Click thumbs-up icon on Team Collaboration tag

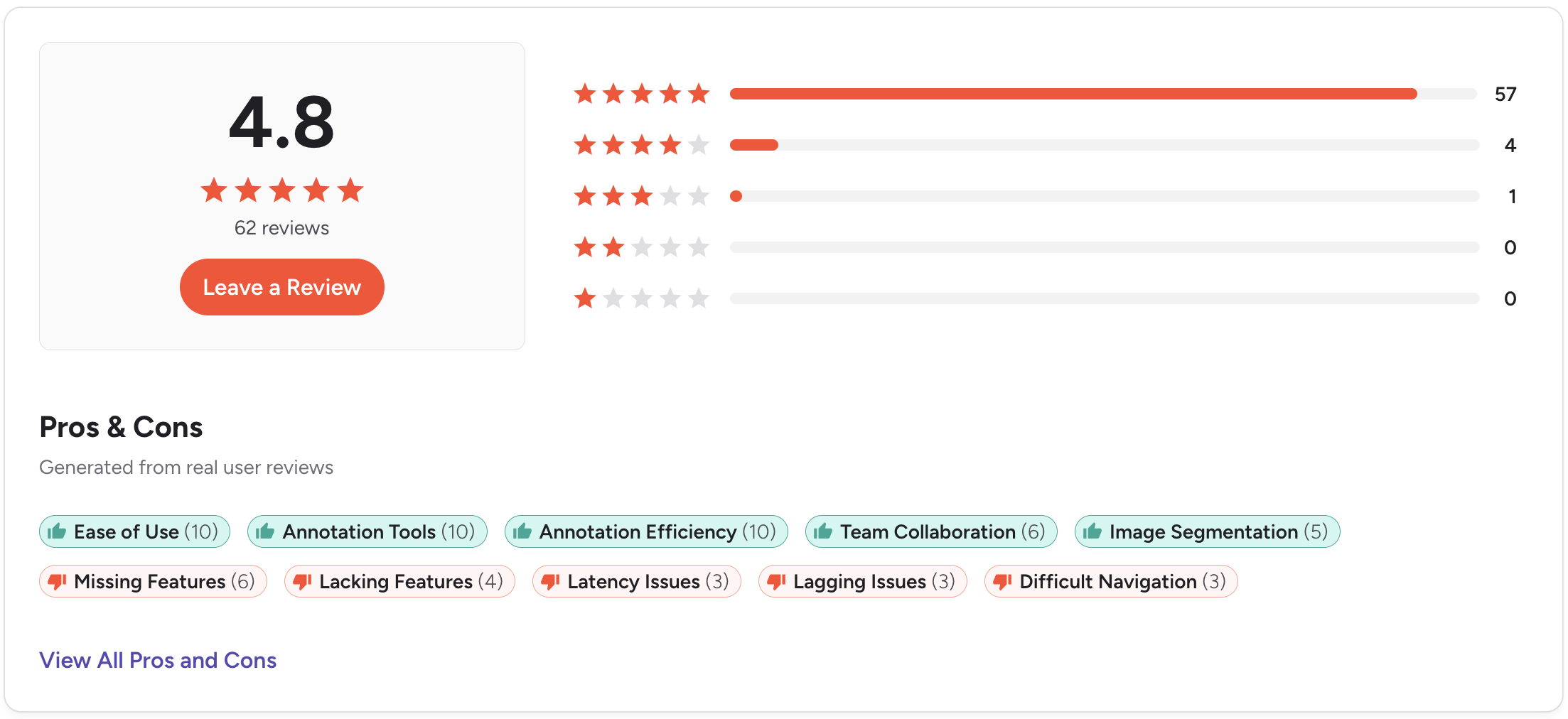(823, 531)
